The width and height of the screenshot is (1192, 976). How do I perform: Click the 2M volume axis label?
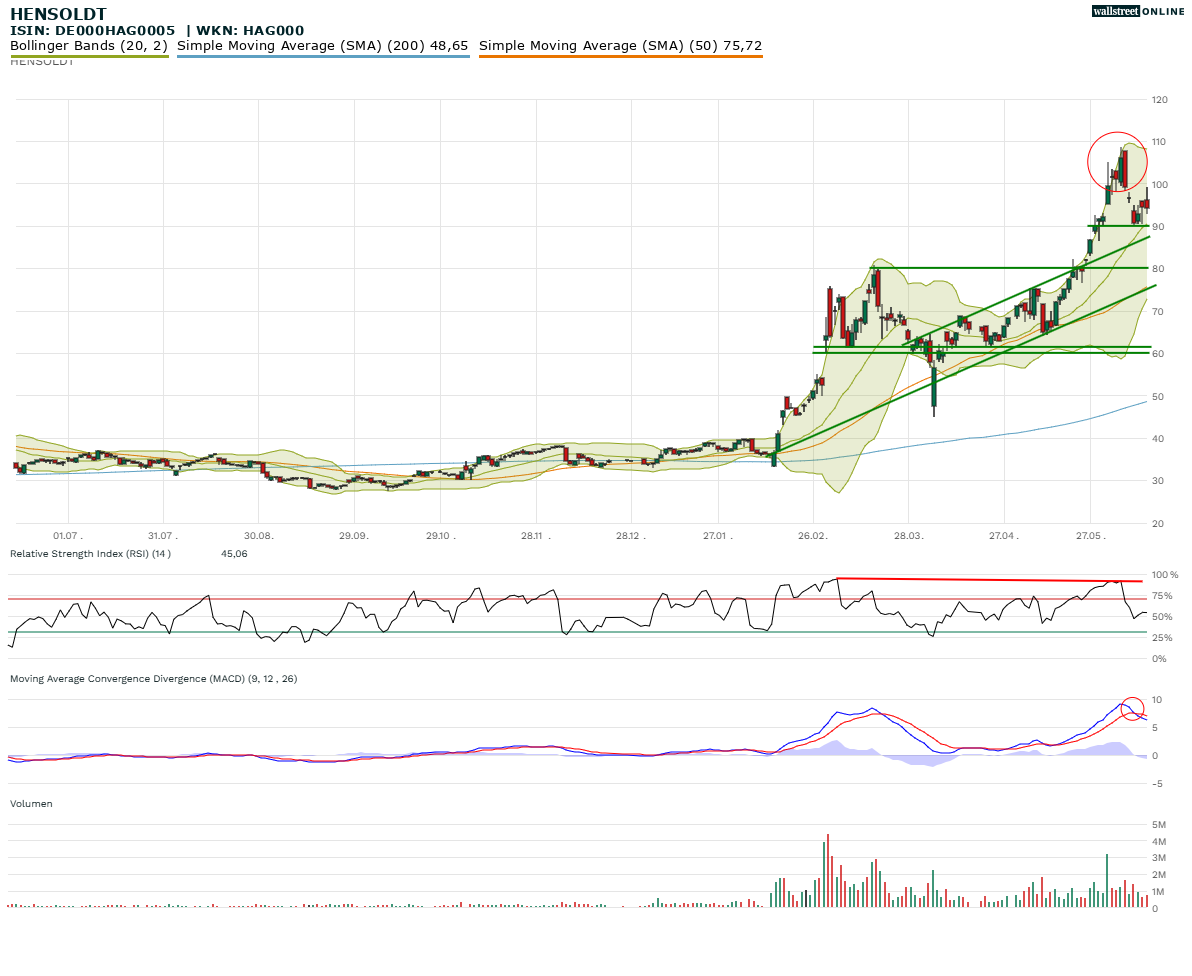[x=1159, y=875]
